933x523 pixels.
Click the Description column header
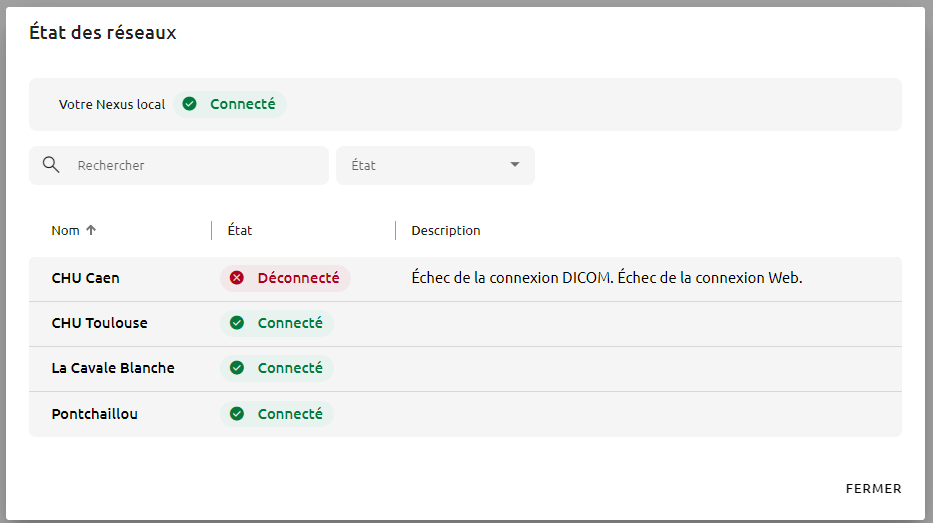pyautogui.click(x=446, y=230)
